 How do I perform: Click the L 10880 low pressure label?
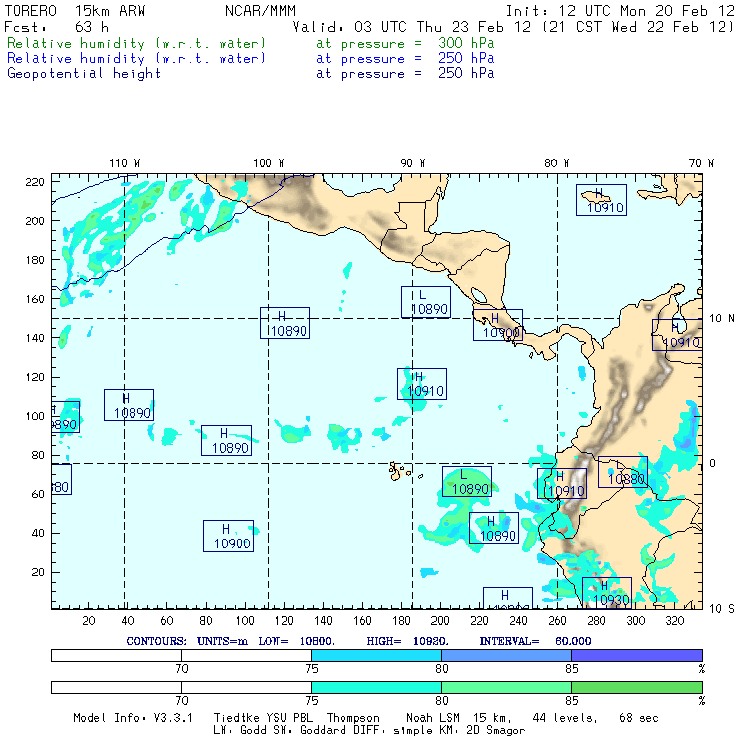click(622, 472)
